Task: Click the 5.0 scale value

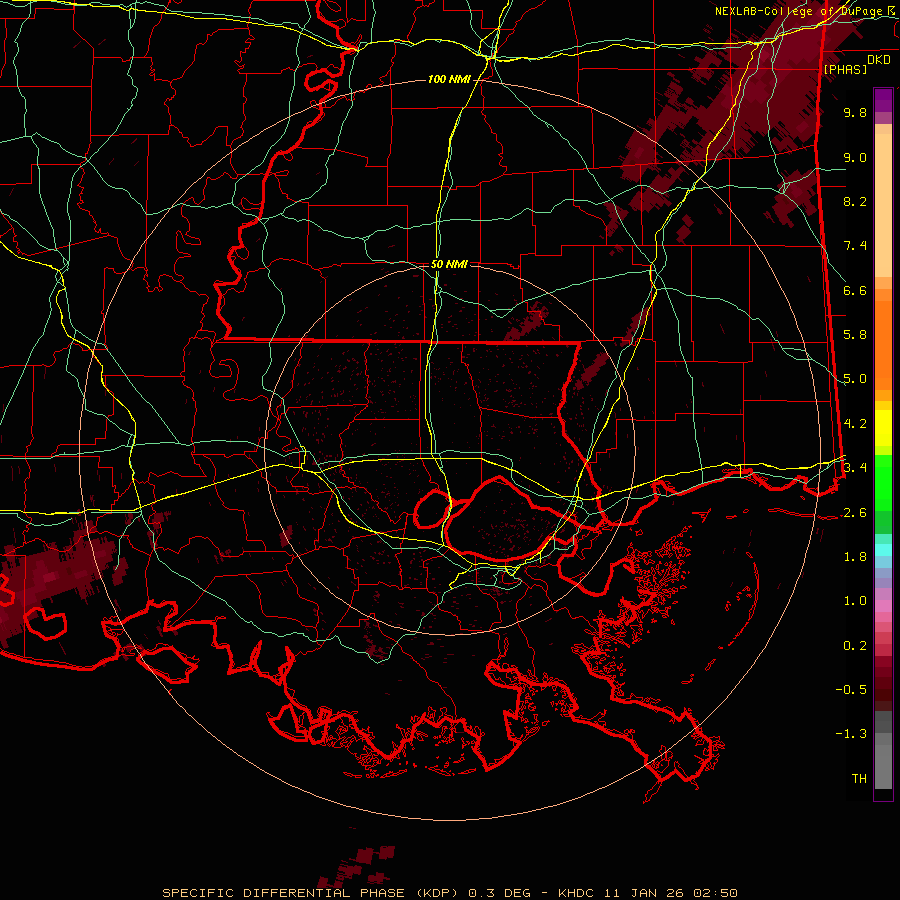Action: 855,379
